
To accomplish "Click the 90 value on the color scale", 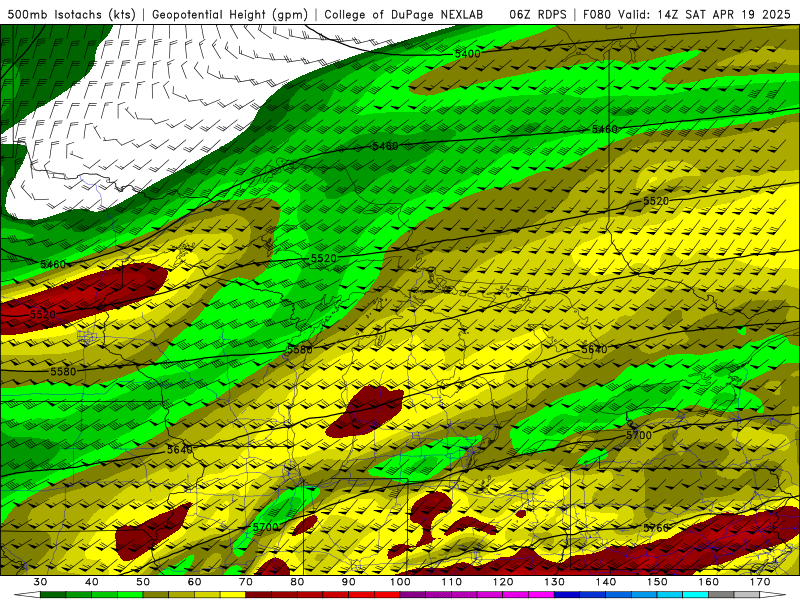I will (x=348, y=582).
